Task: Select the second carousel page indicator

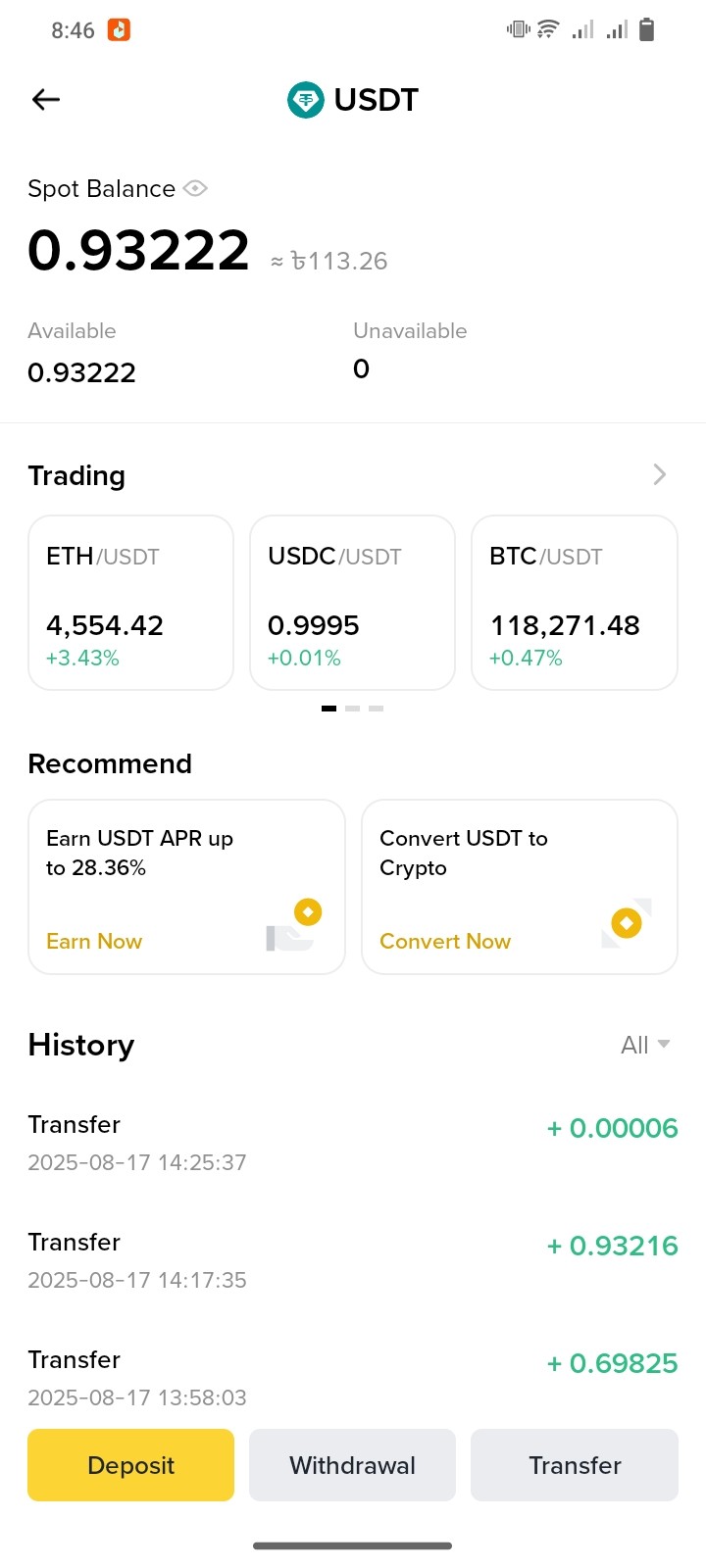Action: pyautogui.click(x=353, y=708)
